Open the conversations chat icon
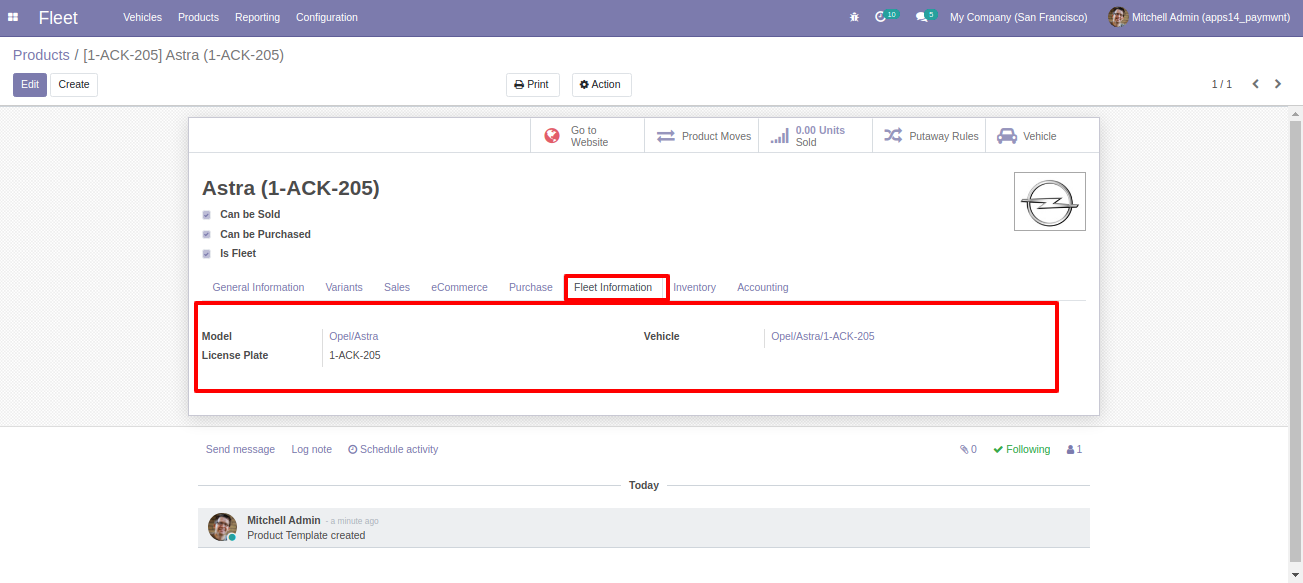Image resolution: width=1303 pixels, height=583 pixels. [922, 17]
